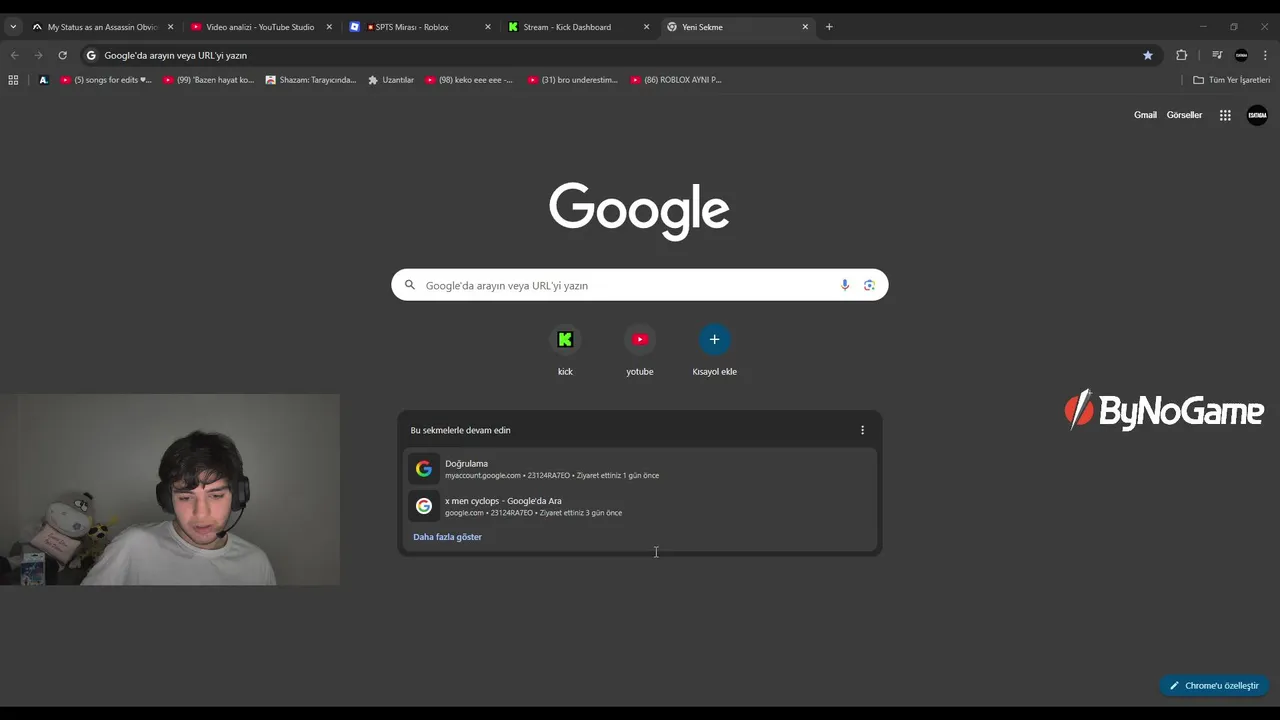Search by image with Lens icon
This screenshot has height=720, width=1280.
869,285
